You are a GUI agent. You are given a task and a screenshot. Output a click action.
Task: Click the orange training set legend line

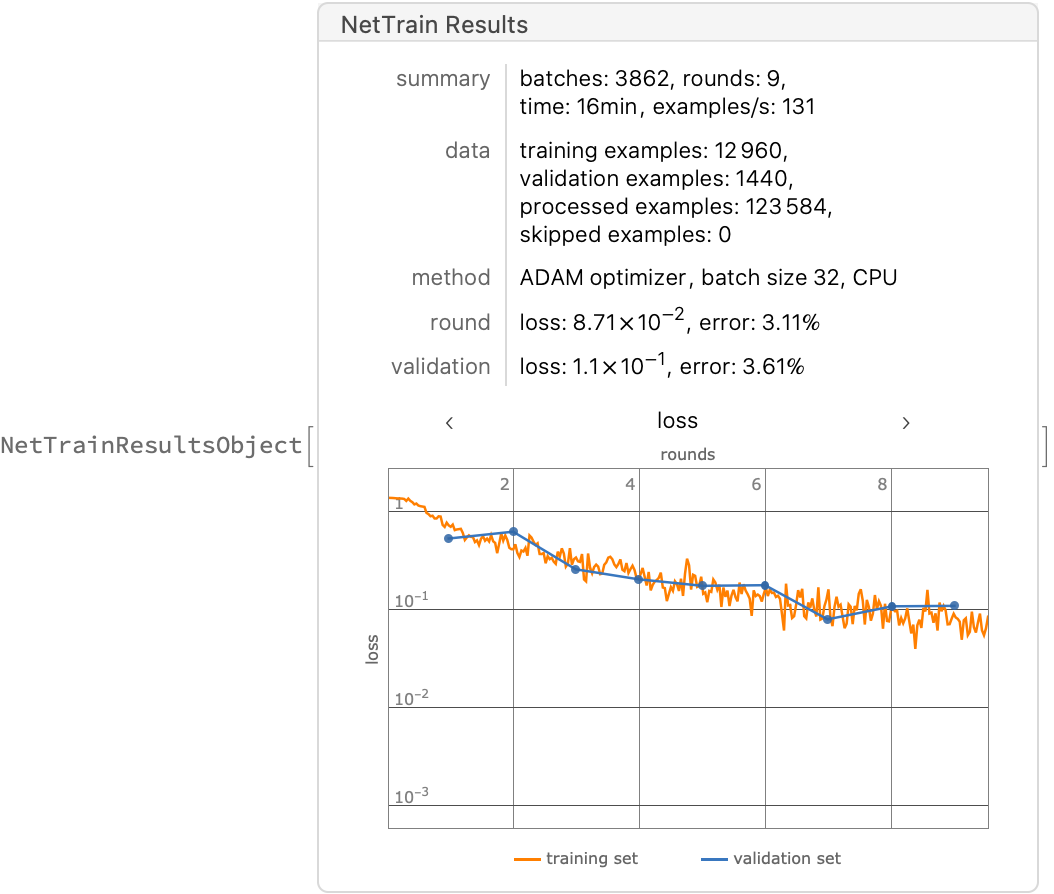coord(527,858)
